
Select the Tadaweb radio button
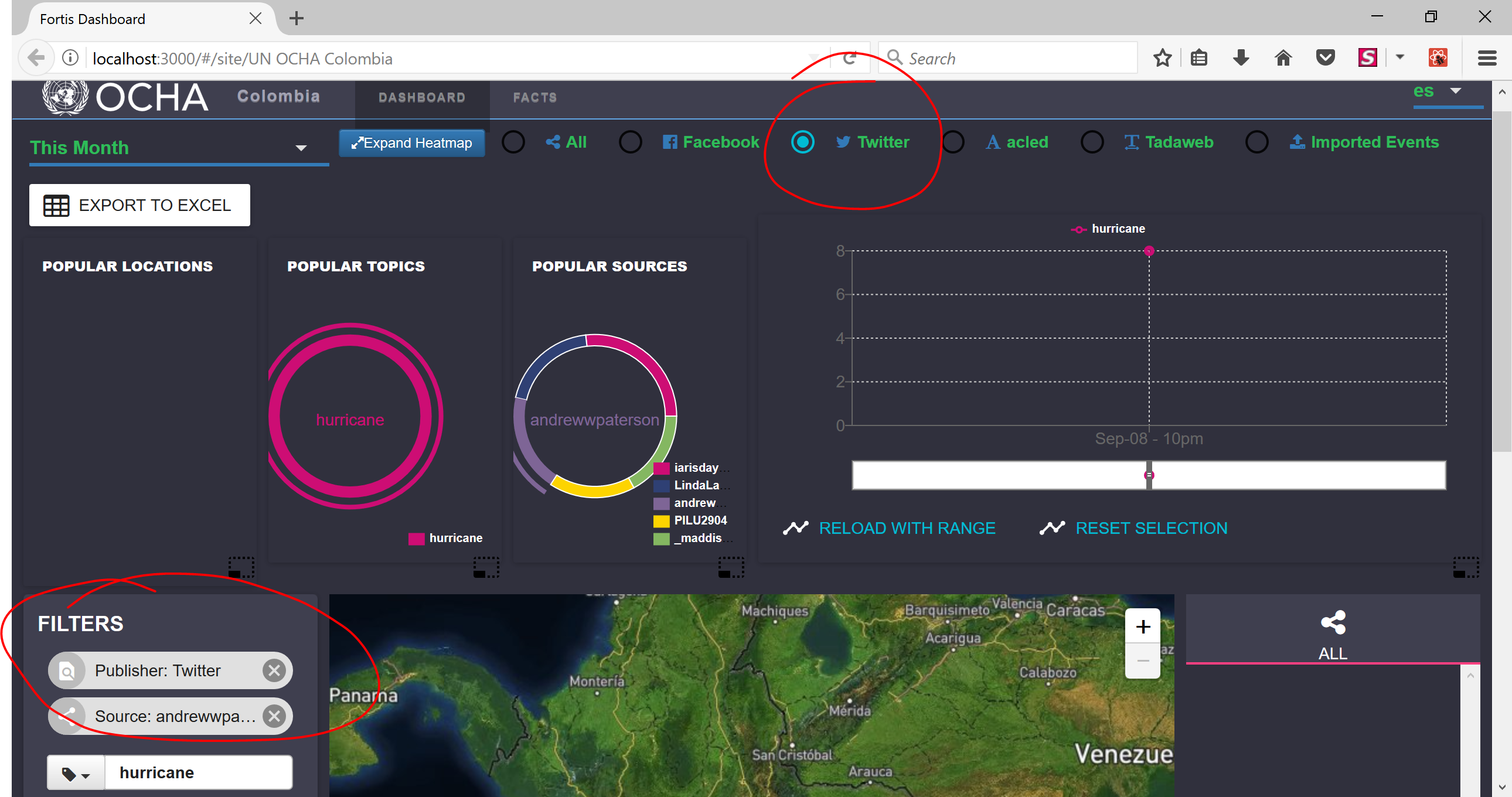(1092, 142)
